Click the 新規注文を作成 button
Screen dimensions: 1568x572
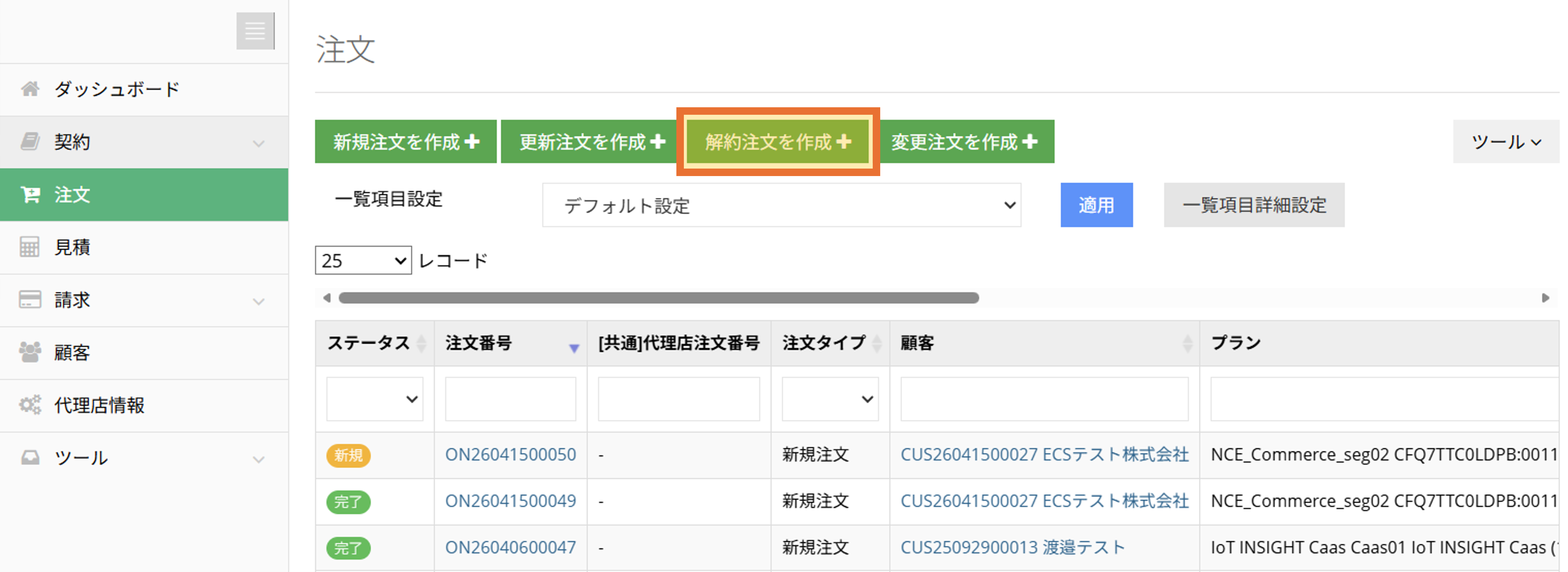(x=406, y=142)
